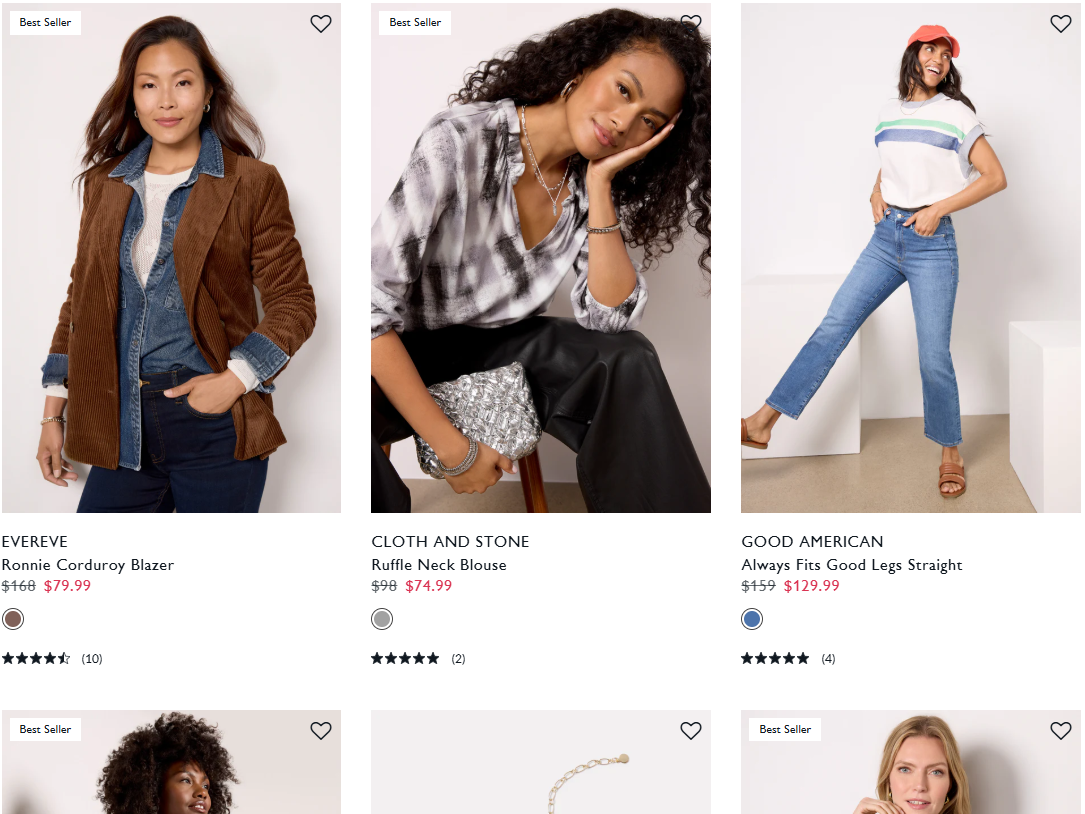The height and width of the screenshot is (814, 1085).
Task: View the blazer's star rating with 10 reviews
Action: coord(52,658)
